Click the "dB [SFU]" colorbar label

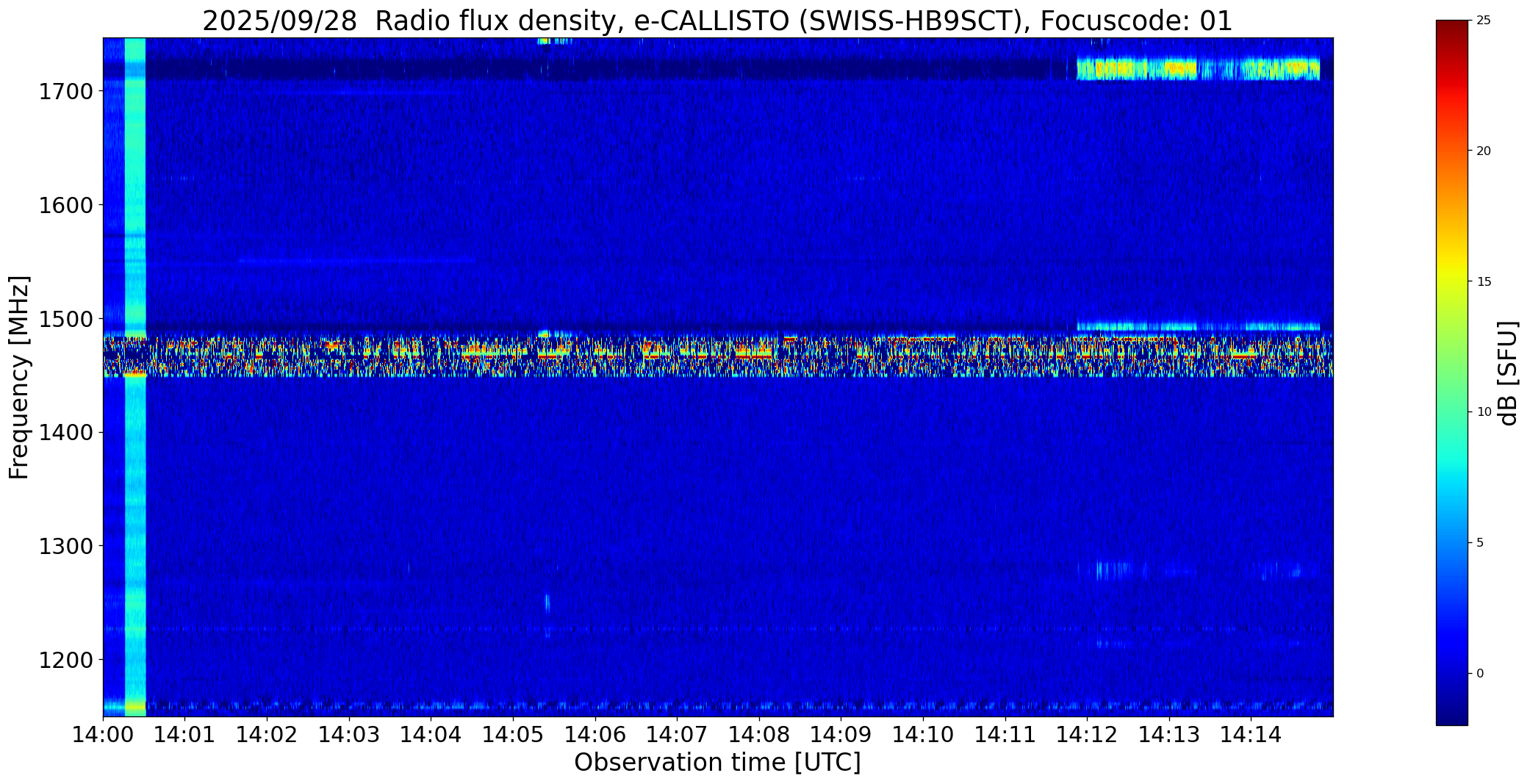[x=1508, y=373]
